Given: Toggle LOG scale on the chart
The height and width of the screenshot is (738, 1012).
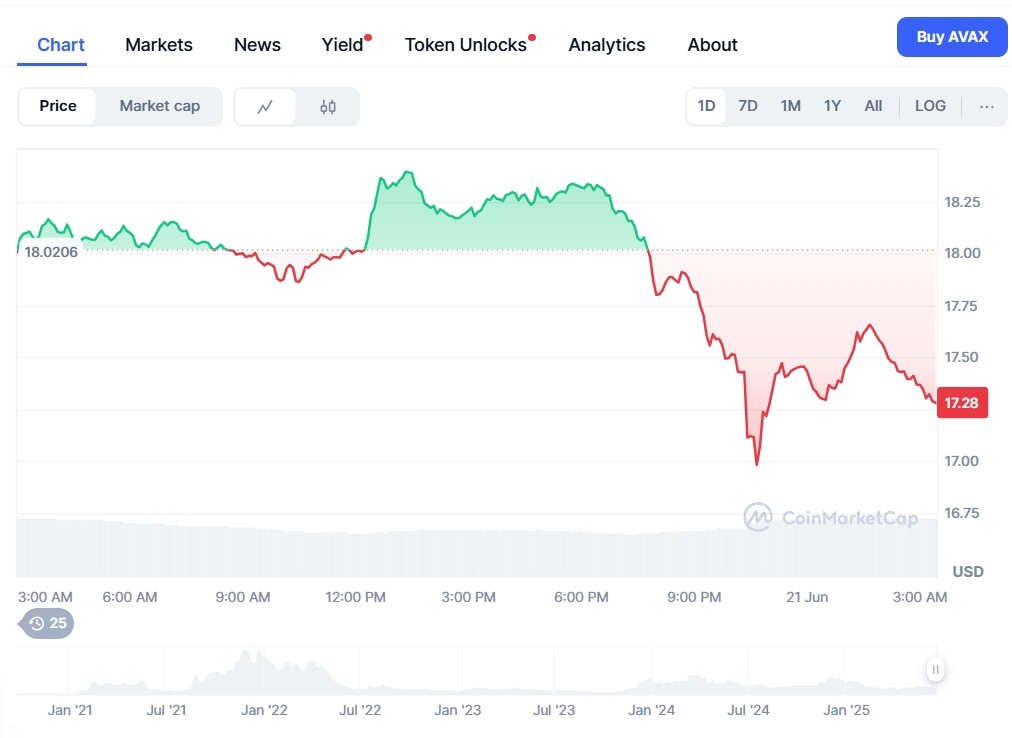Looking at the screenshot, I should (930, 106).
